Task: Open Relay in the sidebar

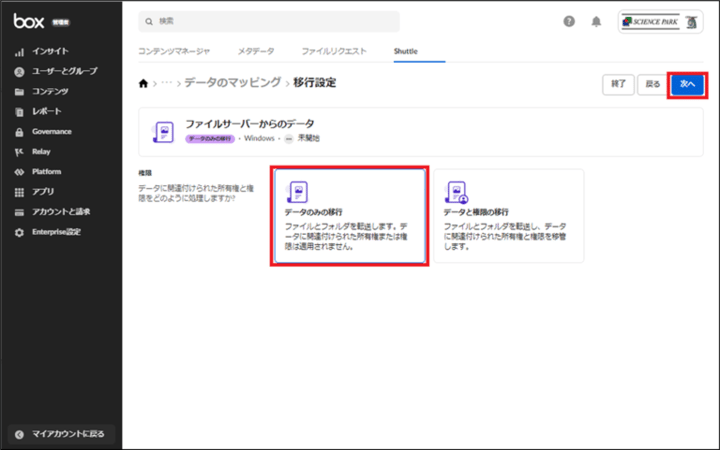Action: click(43, 152)
